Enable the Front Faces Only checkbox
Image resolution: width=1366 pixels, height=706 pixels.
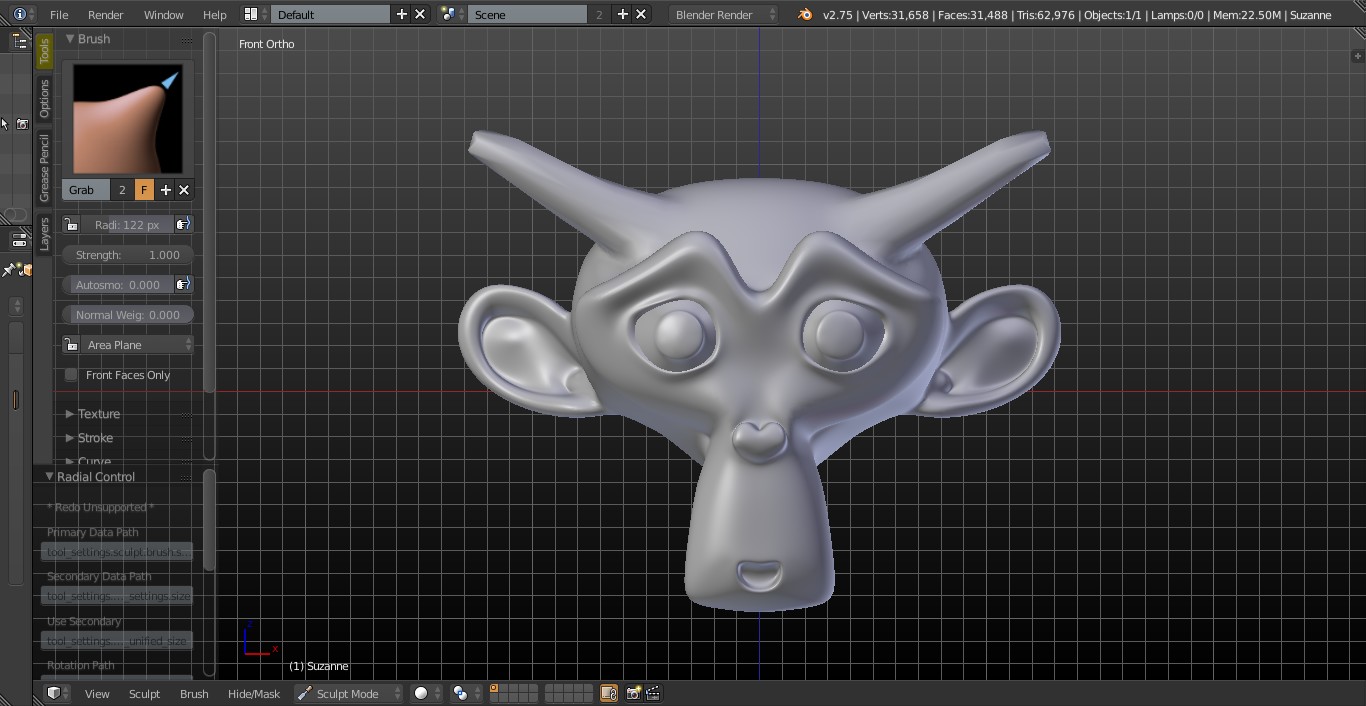click(x=71, y=375)
